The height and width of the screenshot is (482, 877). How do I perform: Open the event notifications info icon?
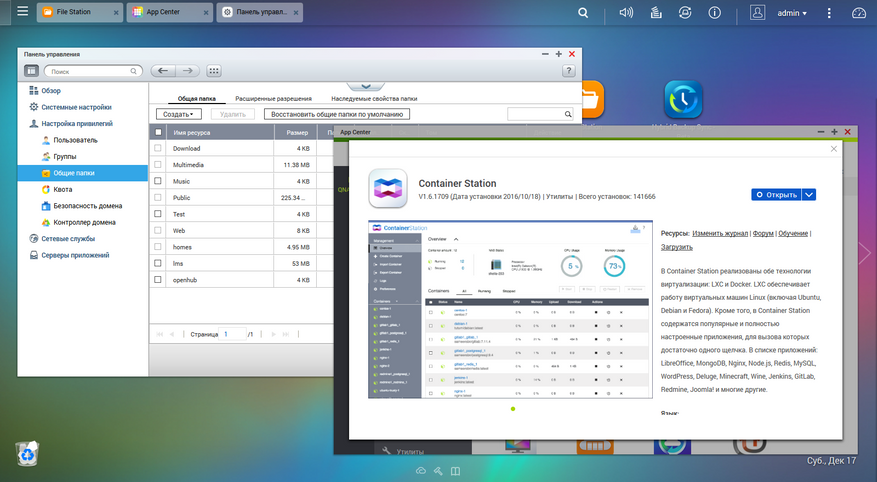pyautogui.click(x=714, y=12)
